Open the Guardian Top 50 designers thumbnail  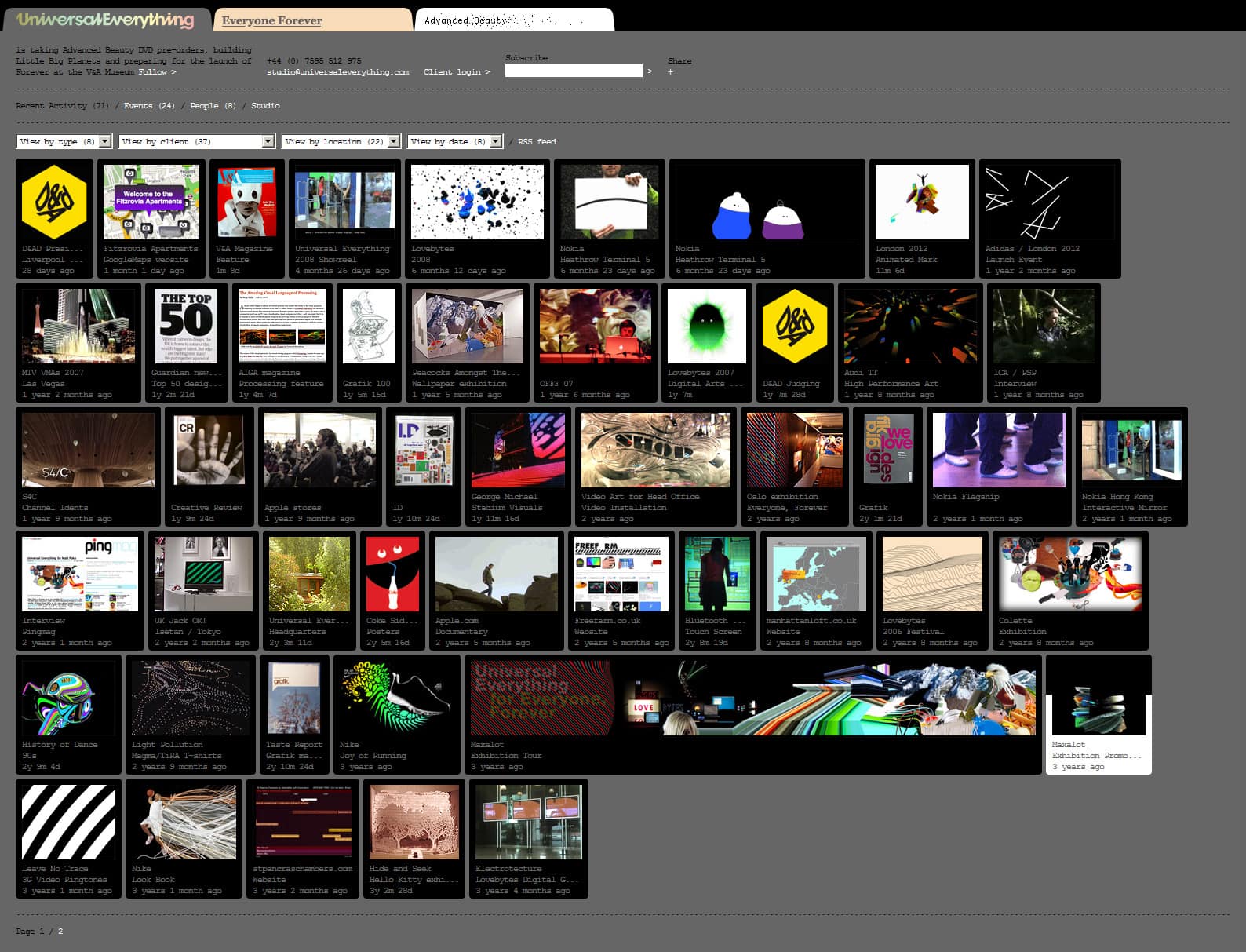186,326
